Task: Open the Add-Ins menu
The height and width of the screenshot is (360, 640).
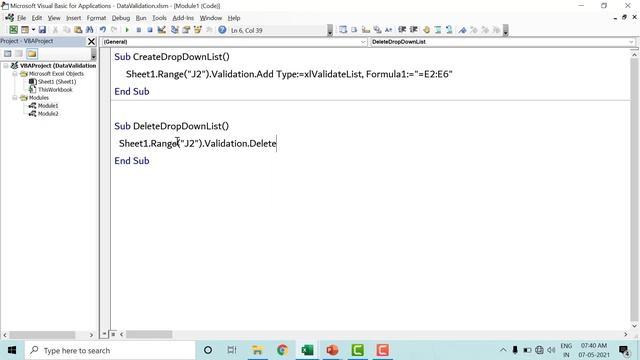Action: tap(183, 18)
